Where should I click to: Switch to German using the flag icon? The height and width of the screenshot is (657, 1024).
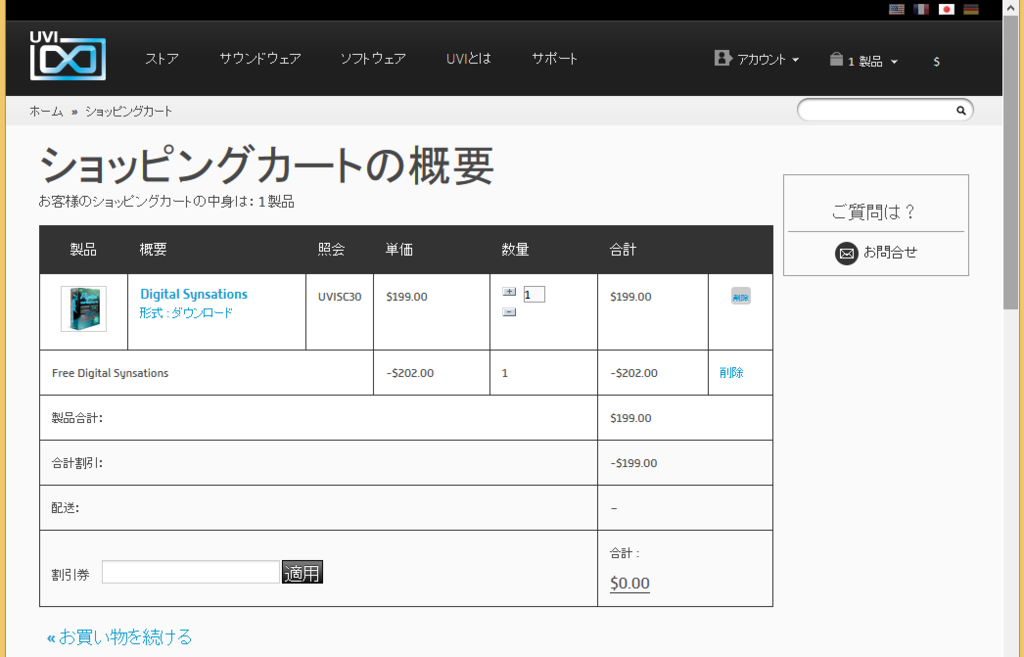tap(971, 9)
